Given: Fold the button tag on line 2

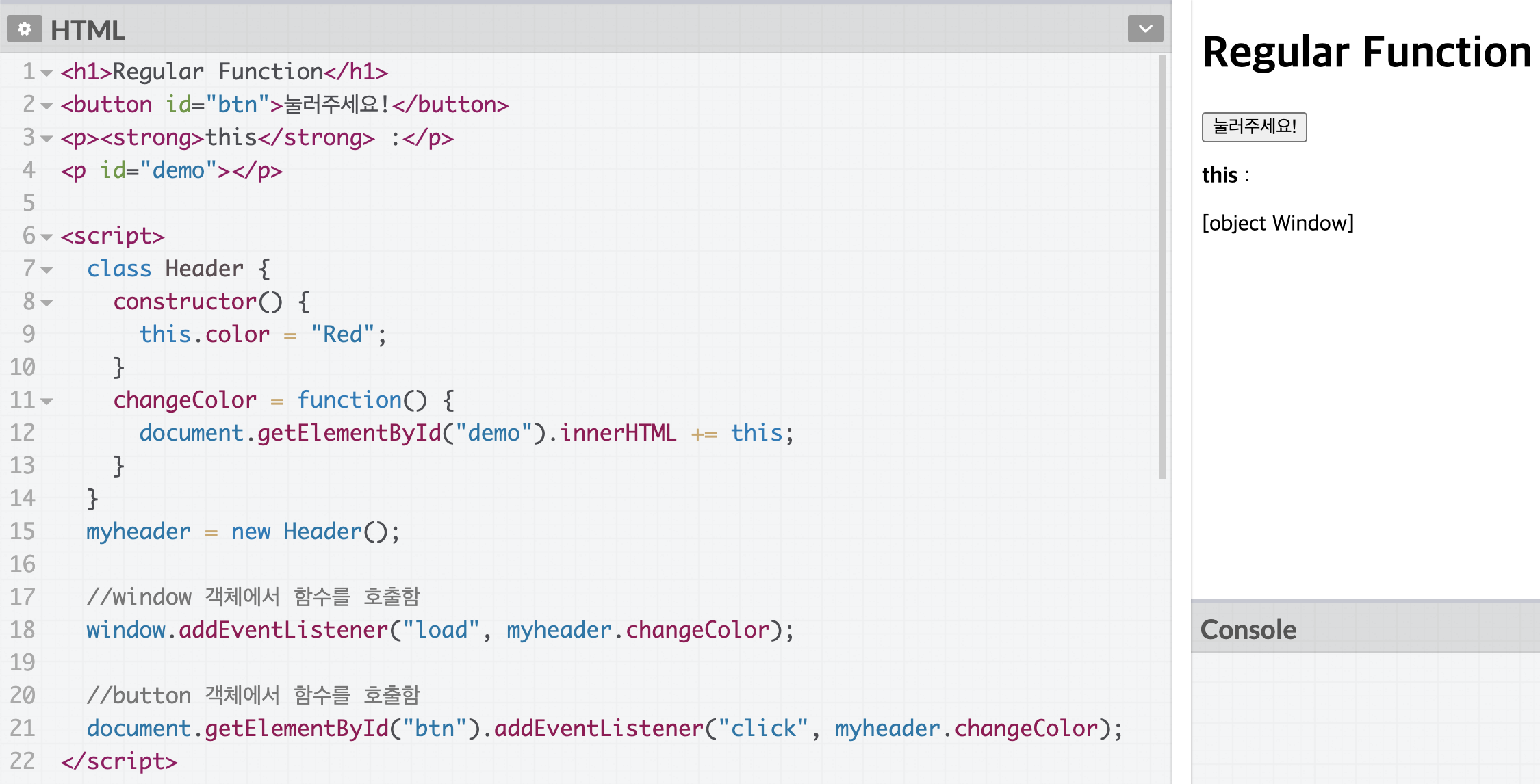Looking at the screenshot, I should pyautogui.click(x=47, y=105).
